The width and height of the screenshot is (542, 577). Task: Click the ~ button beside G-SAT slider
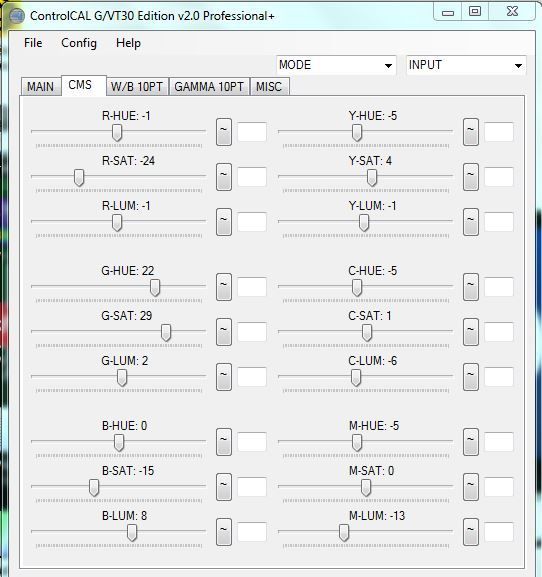pyautogui.click(x=224, y=332)
